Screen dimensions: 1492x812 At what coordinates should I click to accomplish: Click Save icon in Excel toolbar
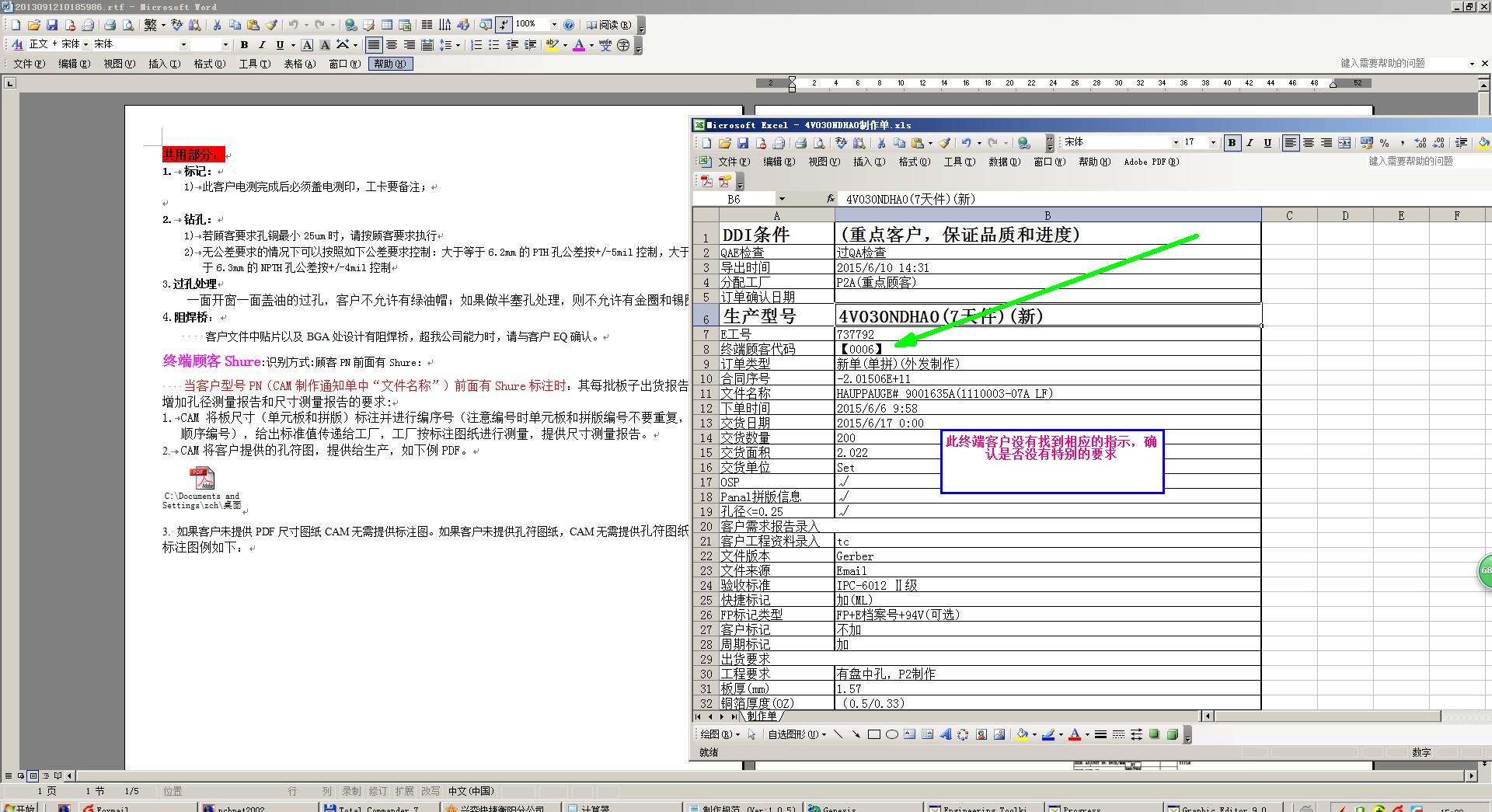pos(743,143)
